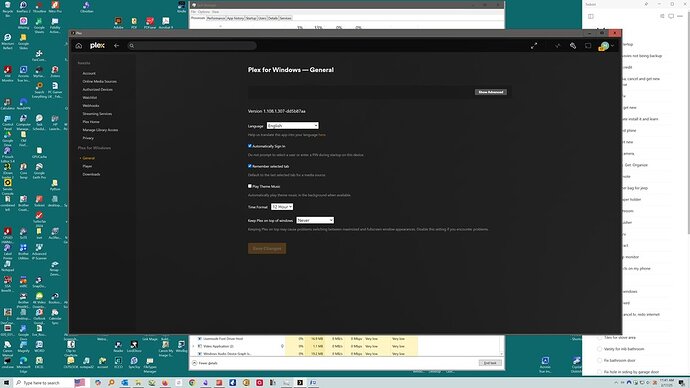Open Plex settings wrench icon
690x388 pixels.
coord(573,46)
